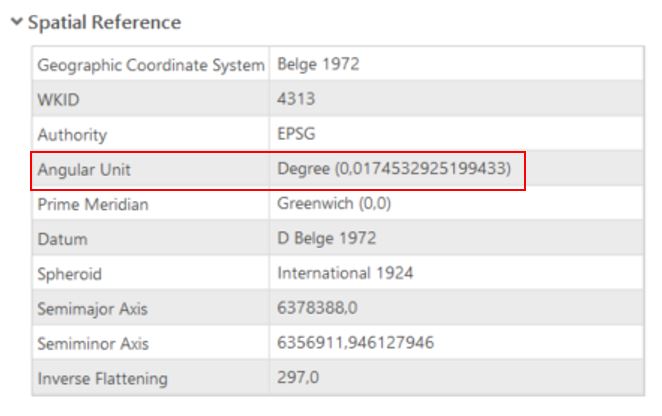Select the Spheroid label cell

(70, 274)
